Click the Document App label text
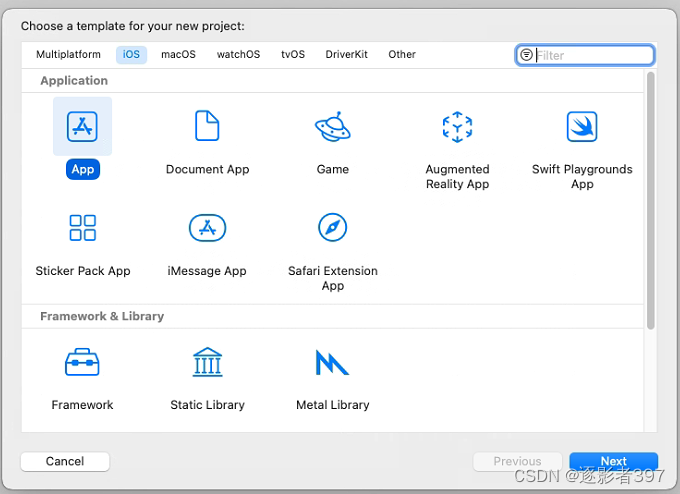Viewport: 680px width, 494px height. tap(207, 169)
